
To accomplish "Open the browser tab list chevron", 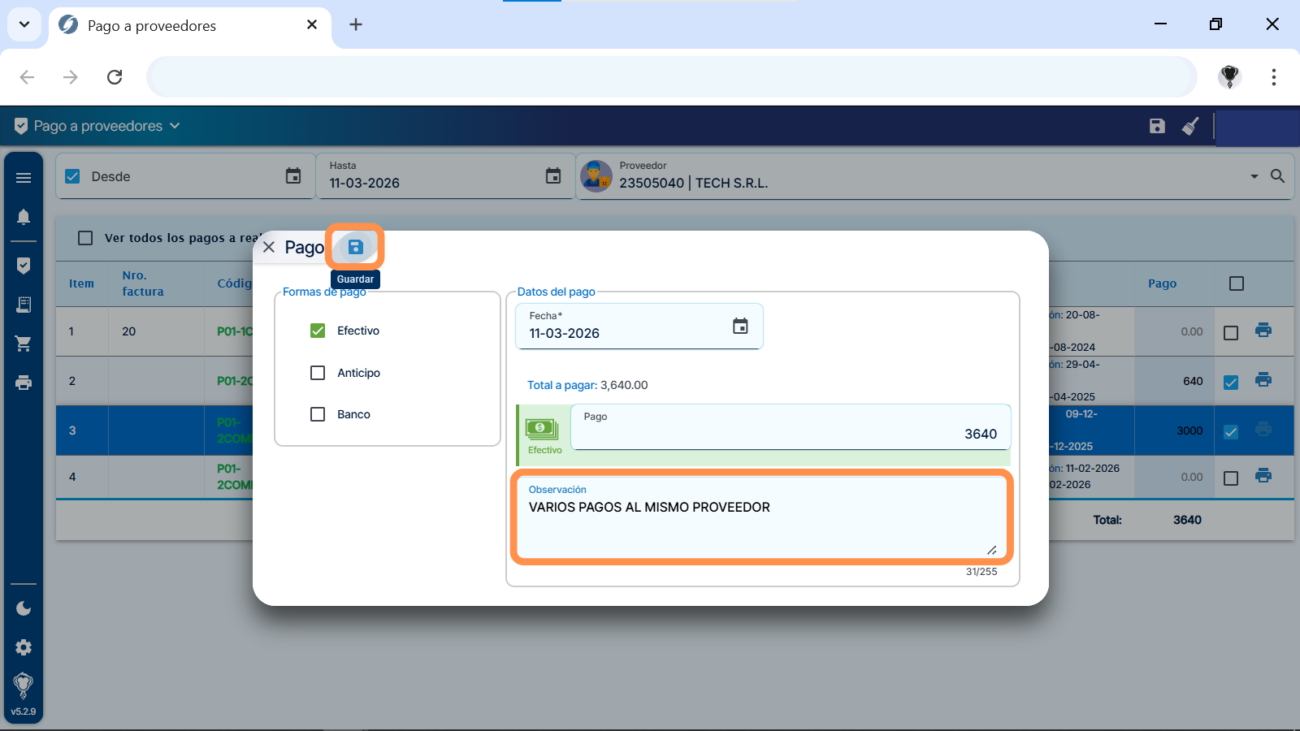I will tap(24, 25).
